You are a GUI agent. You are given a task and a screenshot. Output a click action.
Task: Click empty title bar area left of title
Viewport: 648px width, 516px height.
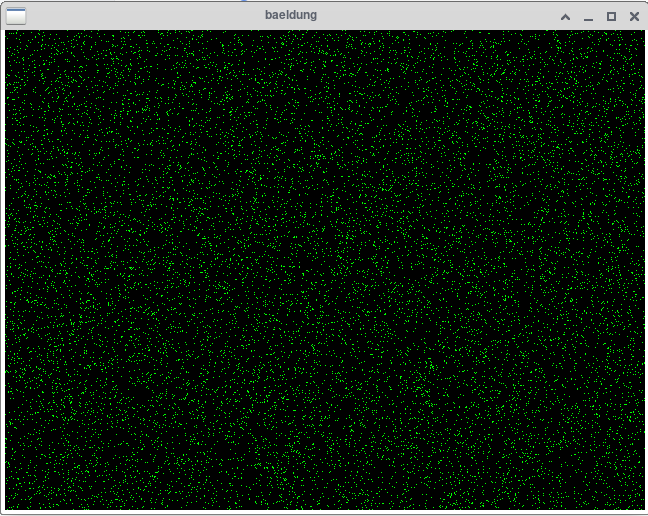tap(140, 15)
